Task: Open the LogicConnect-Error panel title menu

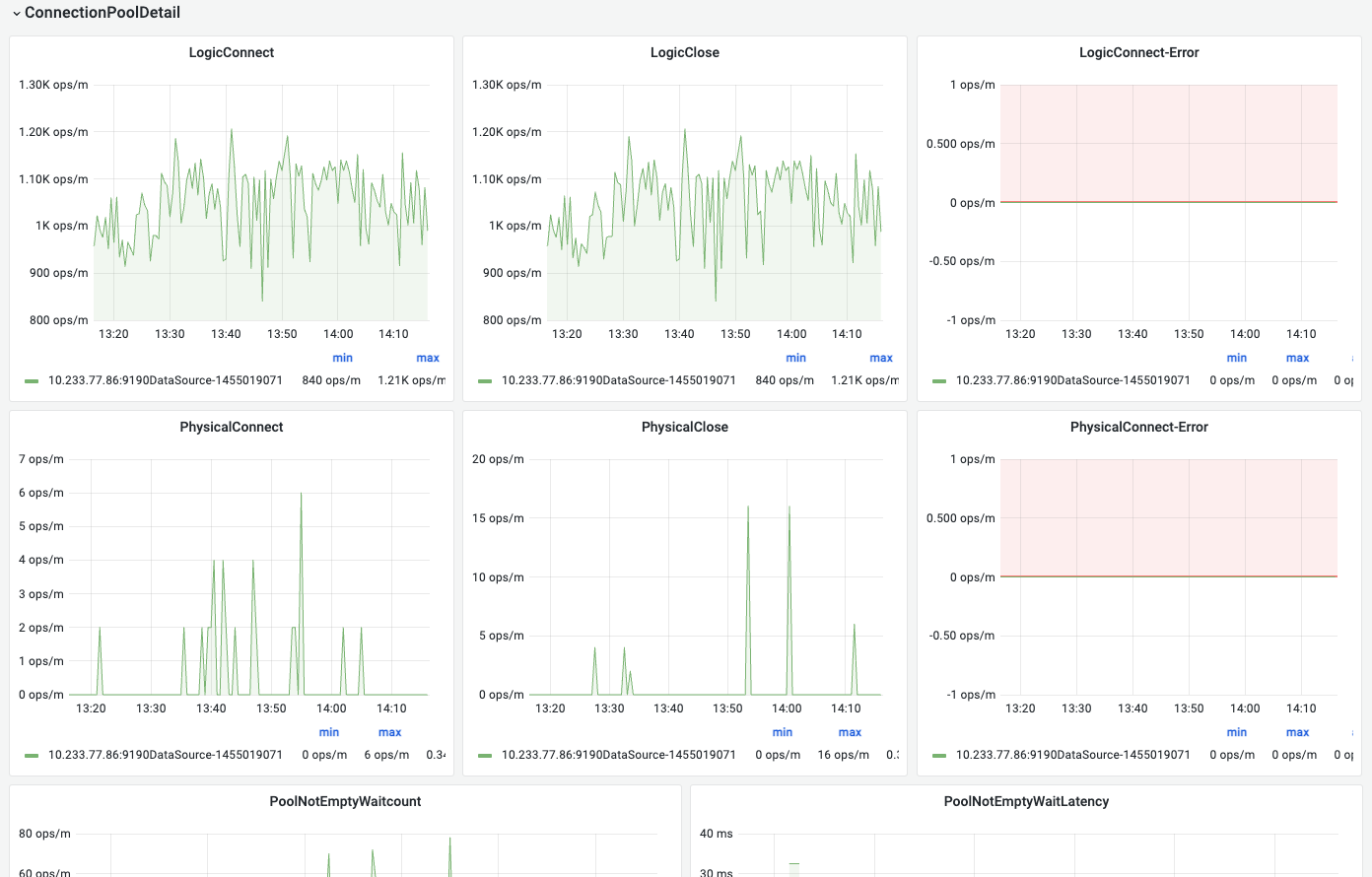Action: click(1139, 52)
